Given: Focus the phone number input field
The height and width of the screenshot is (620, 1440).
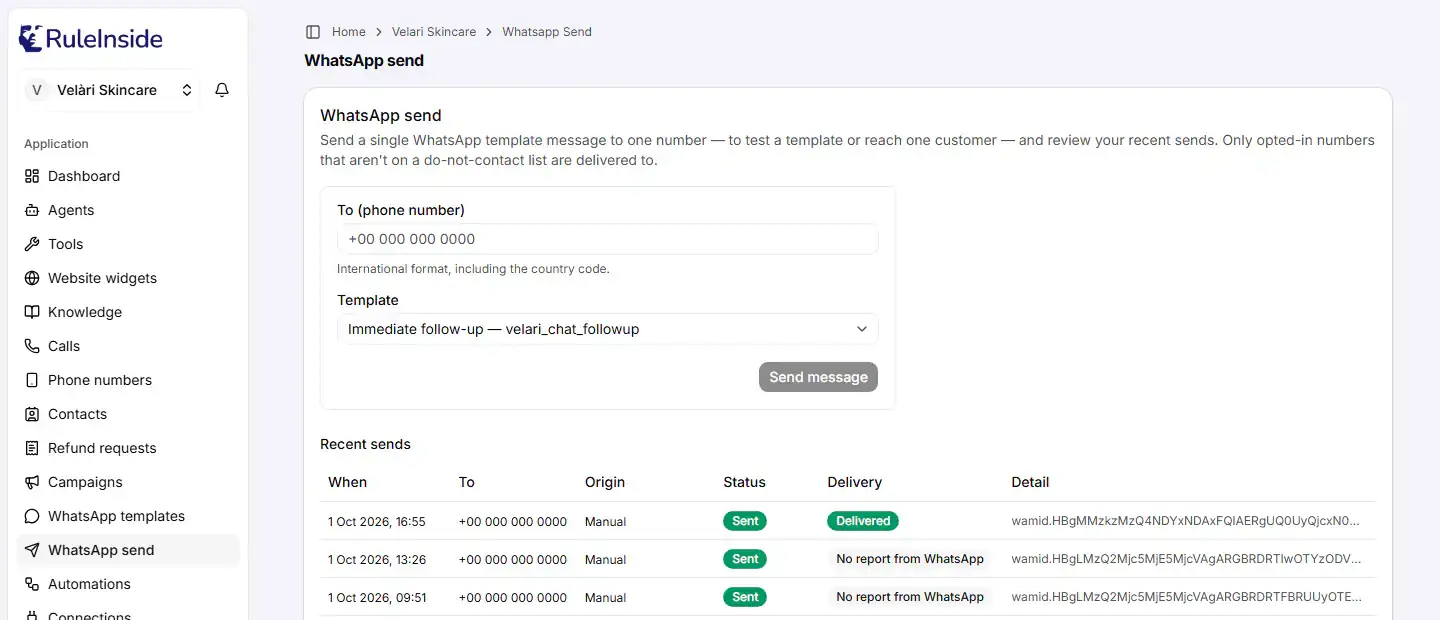Looking at the screenshot, I should coord(608,239).
